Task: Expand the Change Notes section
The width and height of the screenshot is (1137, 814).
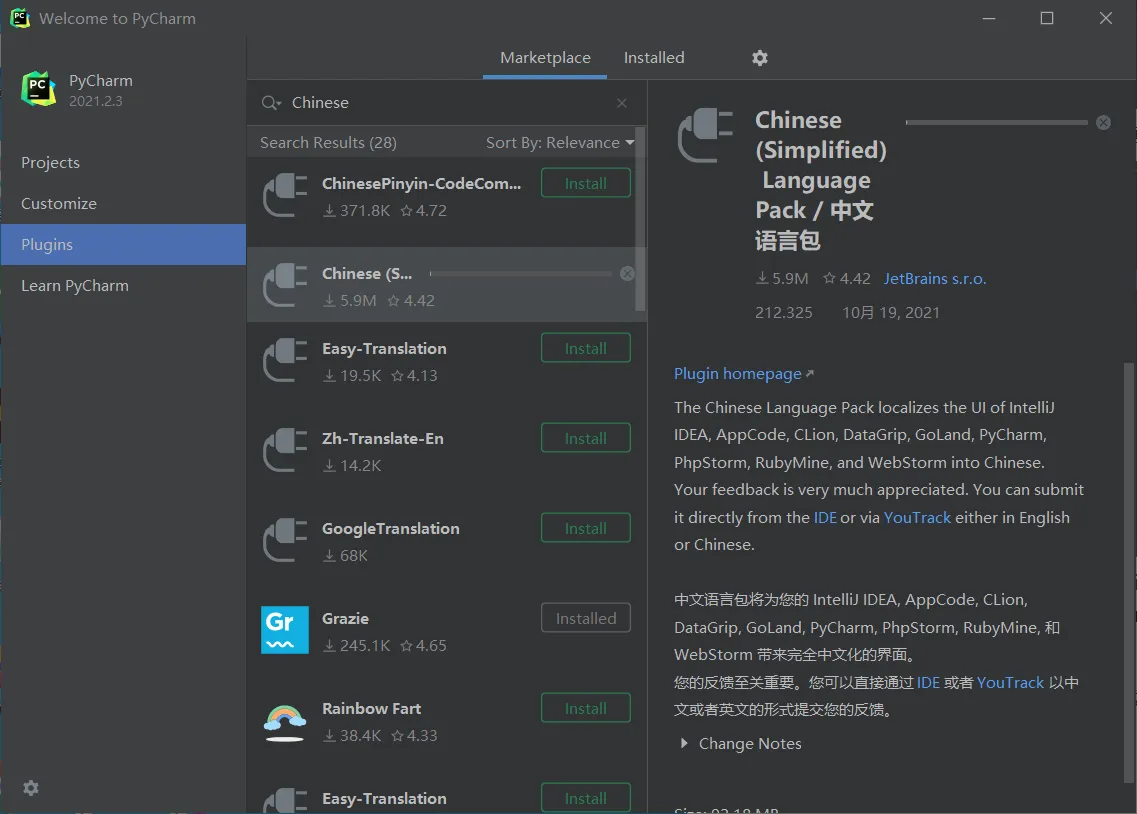Action: (x=684, y=744)
